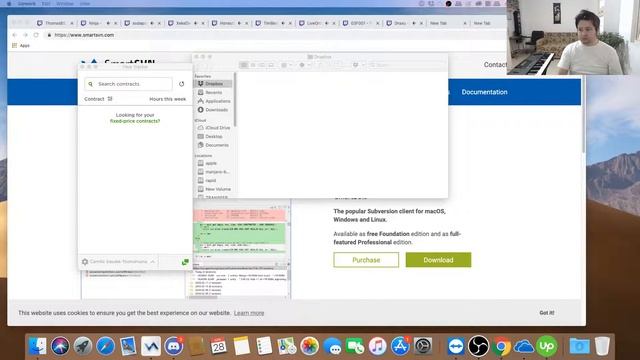This screenshot has height=360, width=640.
Task: Refresh contracts in Time Tracker window
Action: click(x=182, y=84)
